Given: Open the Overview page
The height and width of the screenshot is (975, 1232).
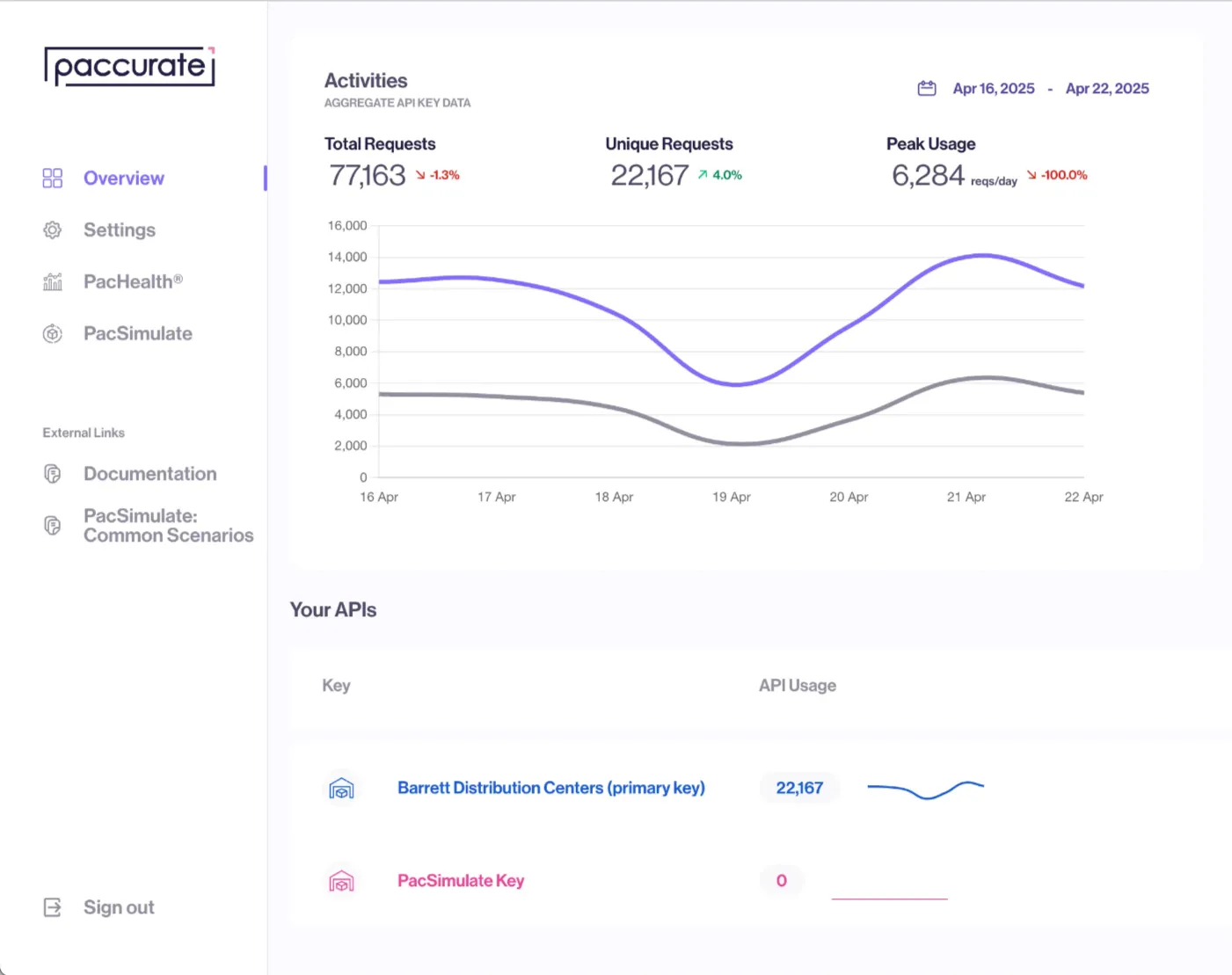Looking at the screenshot, I should (124, 178).
